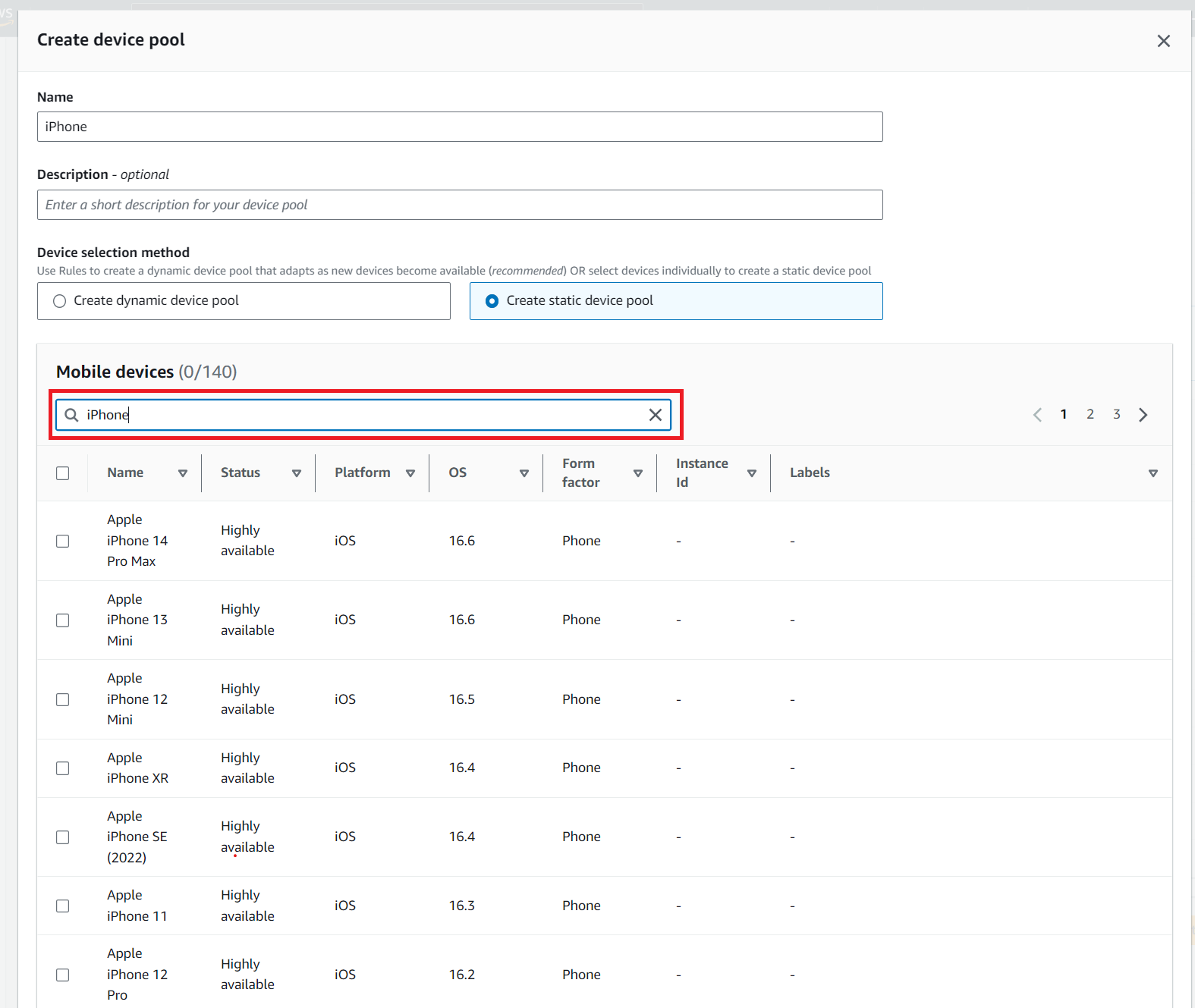Viewport: 1195px width, 1008px height.
Task: Go to next page of devices
Action: point(1143,415)
